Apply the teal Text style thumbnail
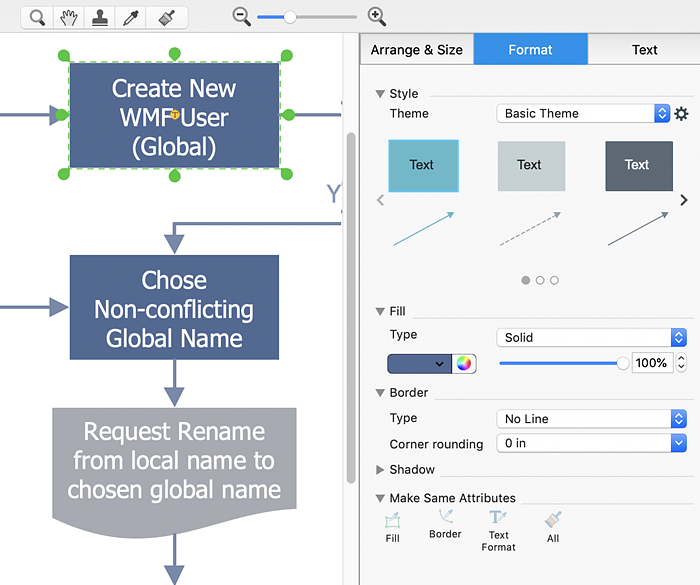700x585 pixels. [x=423, y=166]
